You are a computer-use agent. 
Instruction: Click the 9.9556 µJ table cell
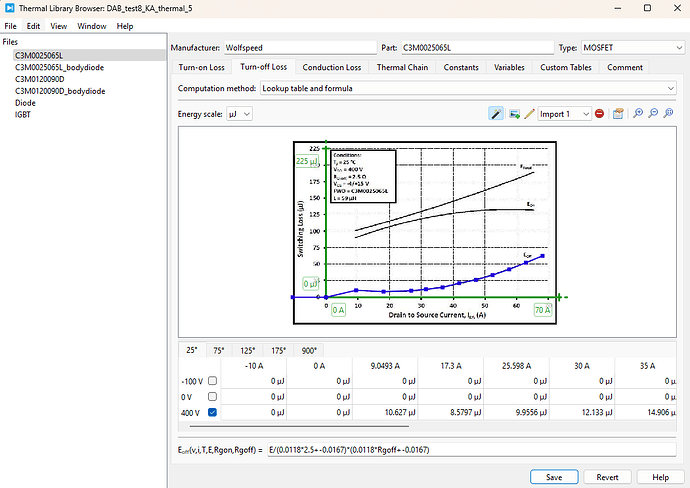point(516,412)
